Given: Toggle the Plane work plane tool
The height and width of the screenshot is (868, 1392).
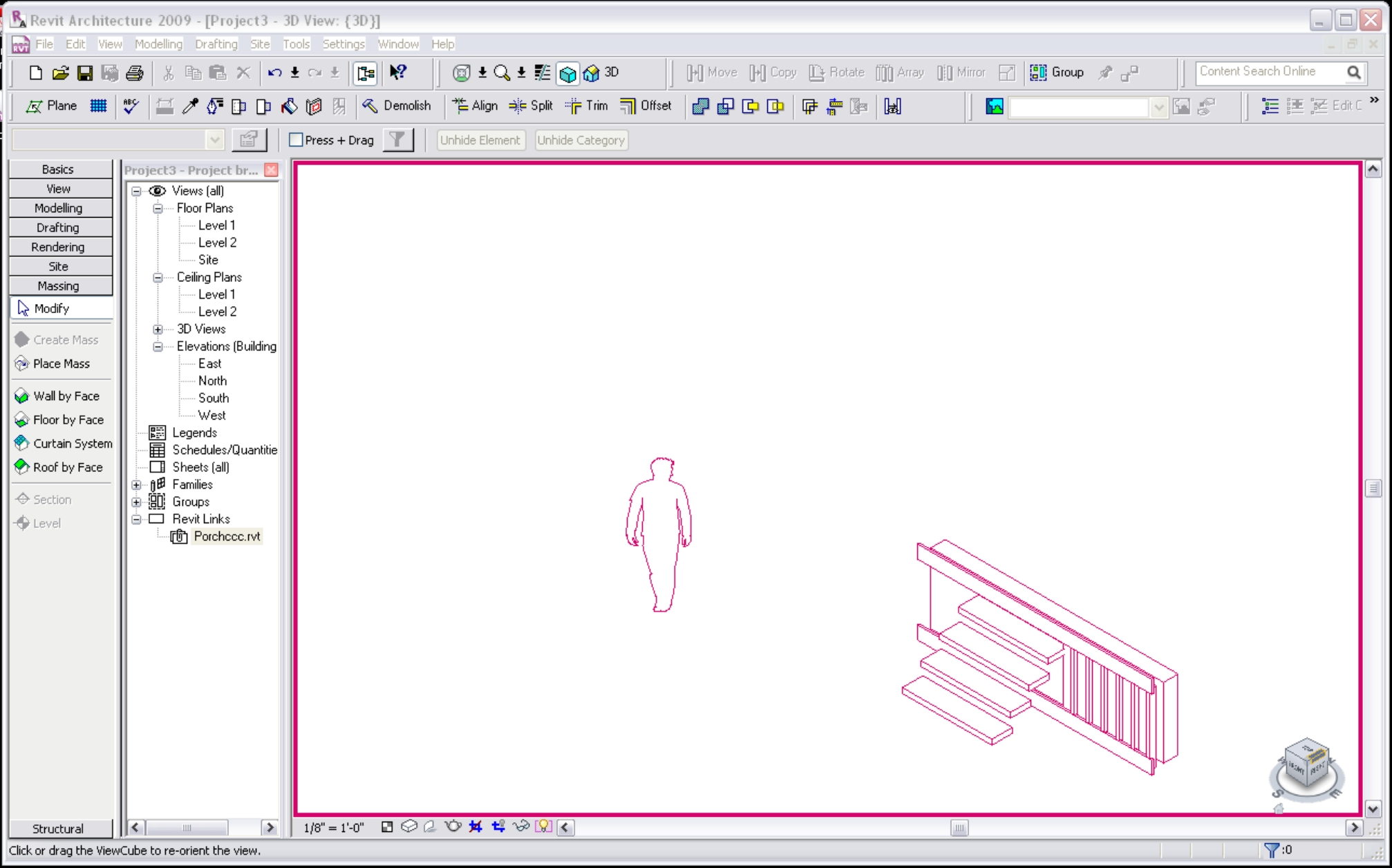Looking at the screenshot, I should [51, 106].
